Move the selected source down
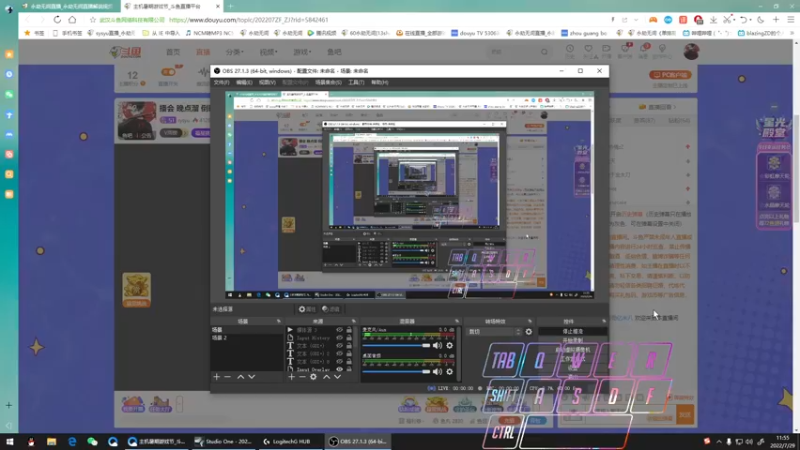 point(337,377)
